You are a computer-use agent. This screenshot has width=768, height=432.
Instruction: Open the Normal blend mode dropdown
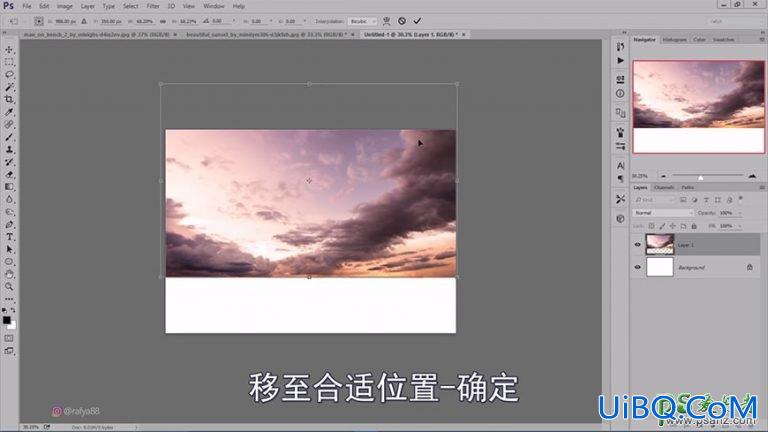pyautogui.click(x=663, y=213)
